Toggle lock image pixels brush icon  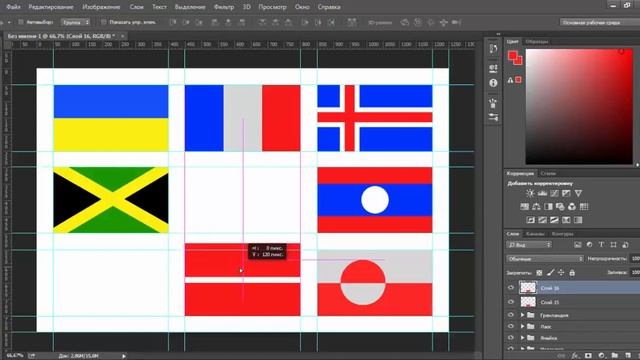point(550,273)
